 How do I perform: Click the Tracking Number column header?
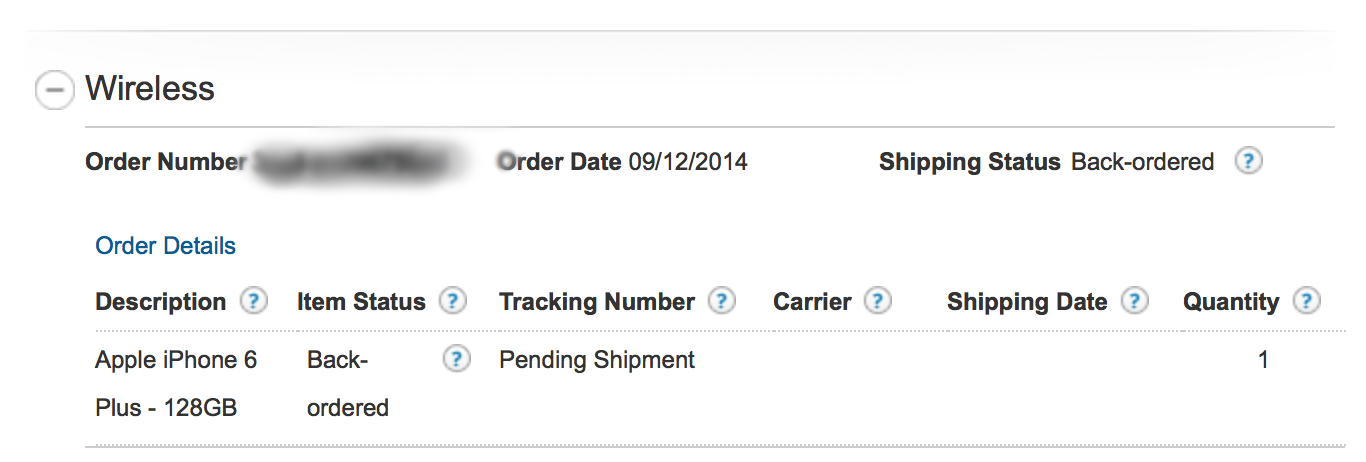(x=597, y=302)
